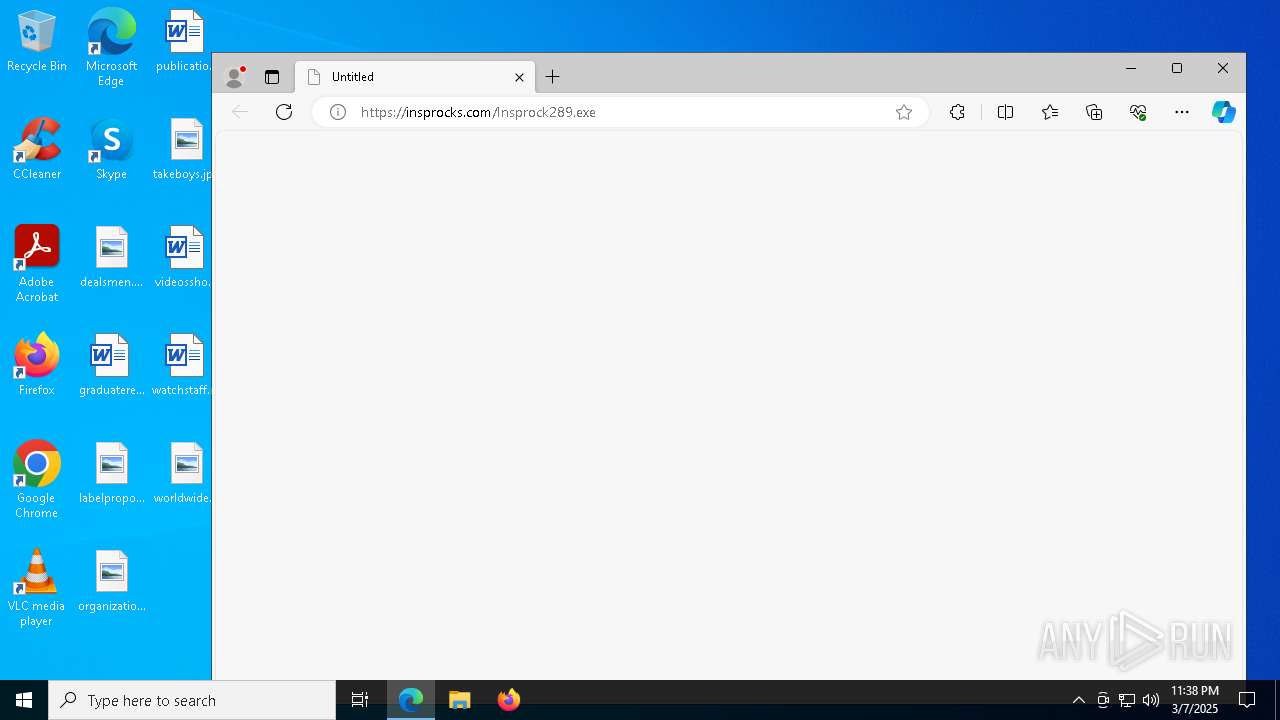Select the Untitled tab
Screen dimensions: 1280x720
(415, 77)
